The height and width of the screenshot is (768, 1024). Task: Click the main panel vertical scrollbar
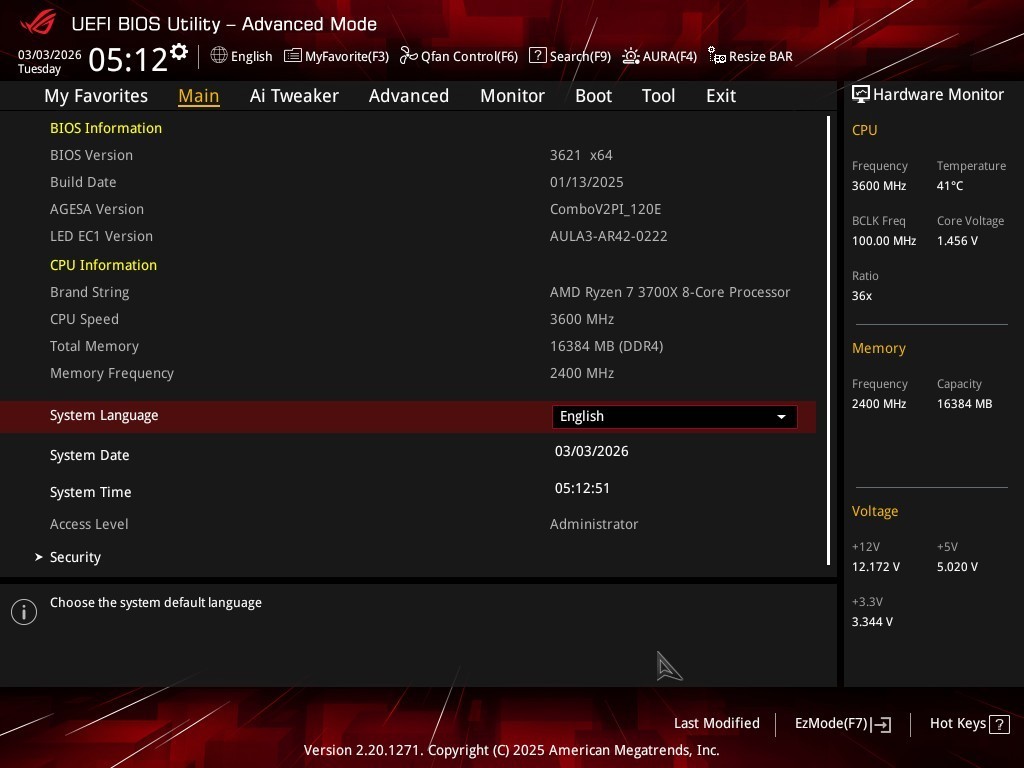[x=828, y=340]
